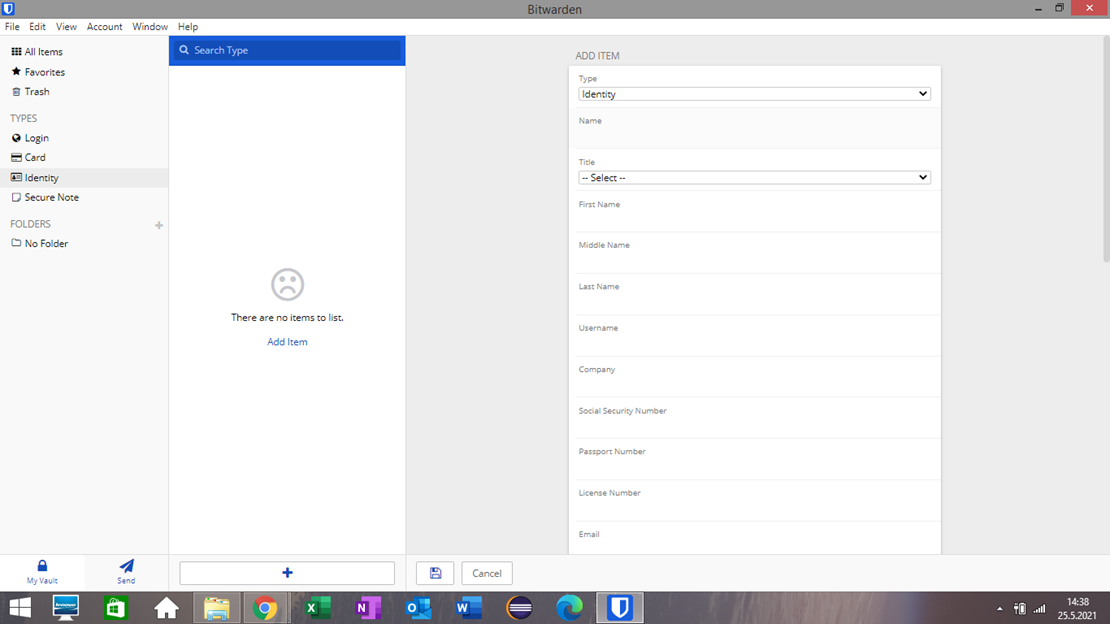Click the Cancel button
1110x624 pixels.
[x=487, y=573]
